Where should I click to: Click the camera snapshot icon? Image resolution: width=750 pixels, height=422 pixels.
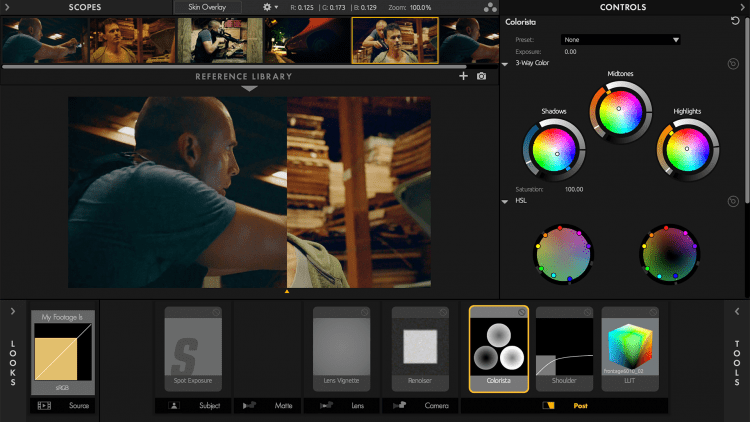pyautogui.click(x=482, y=76)
